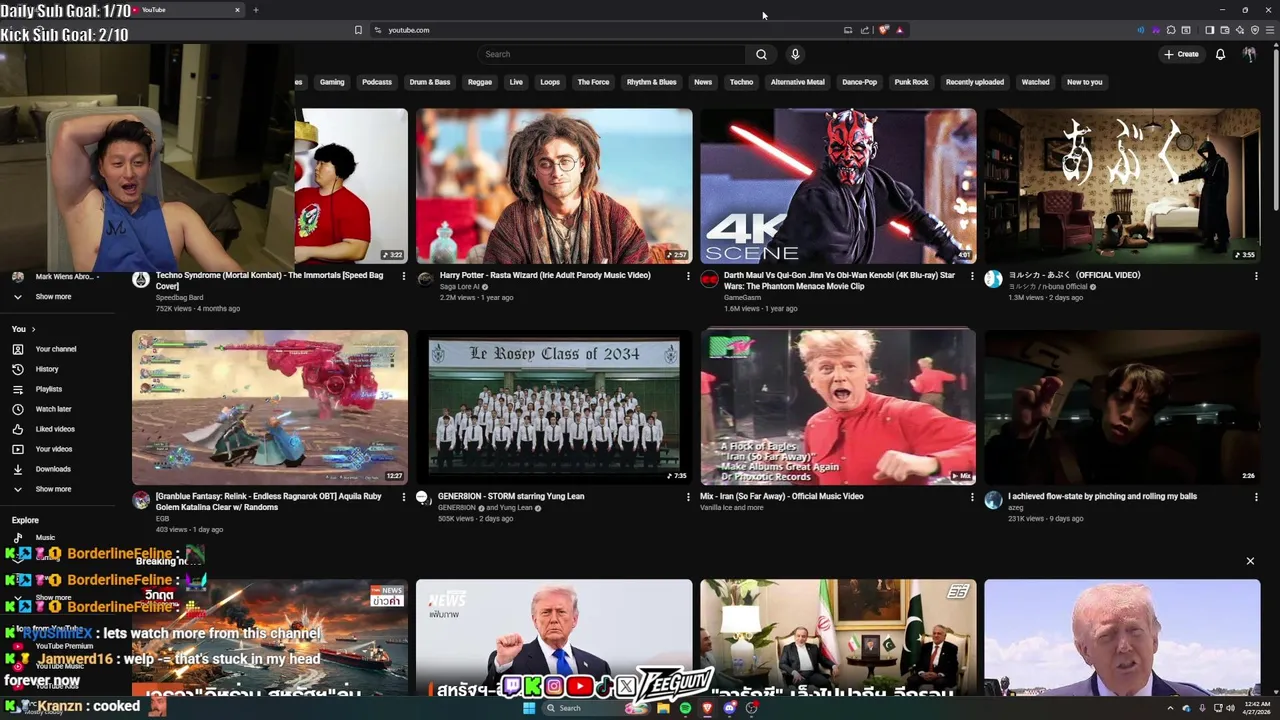Open options menu for Granblue Fantasy video

(404, 497)
